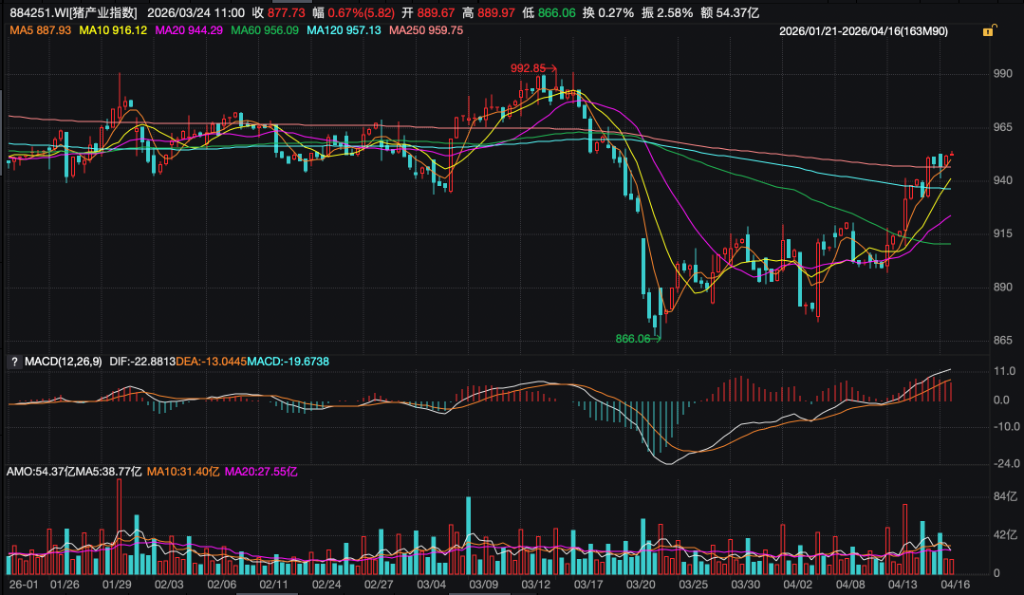Screen dimensions: 1024x595
Task: Open the date range 2026/01/21-2026/04/16 selector
Action: pos(878,32)
